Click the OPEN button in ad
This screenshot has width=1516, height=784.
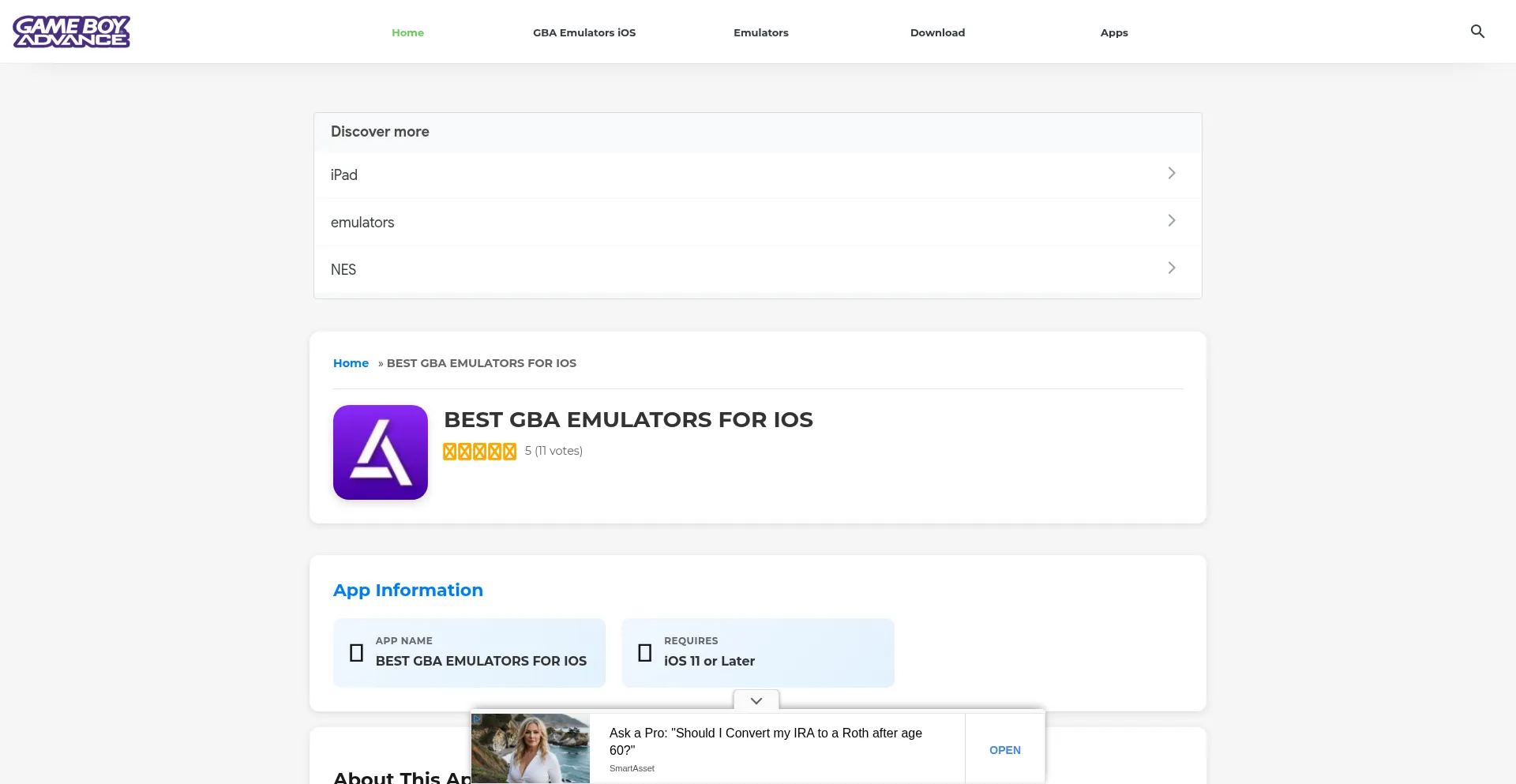point(1005,750)
